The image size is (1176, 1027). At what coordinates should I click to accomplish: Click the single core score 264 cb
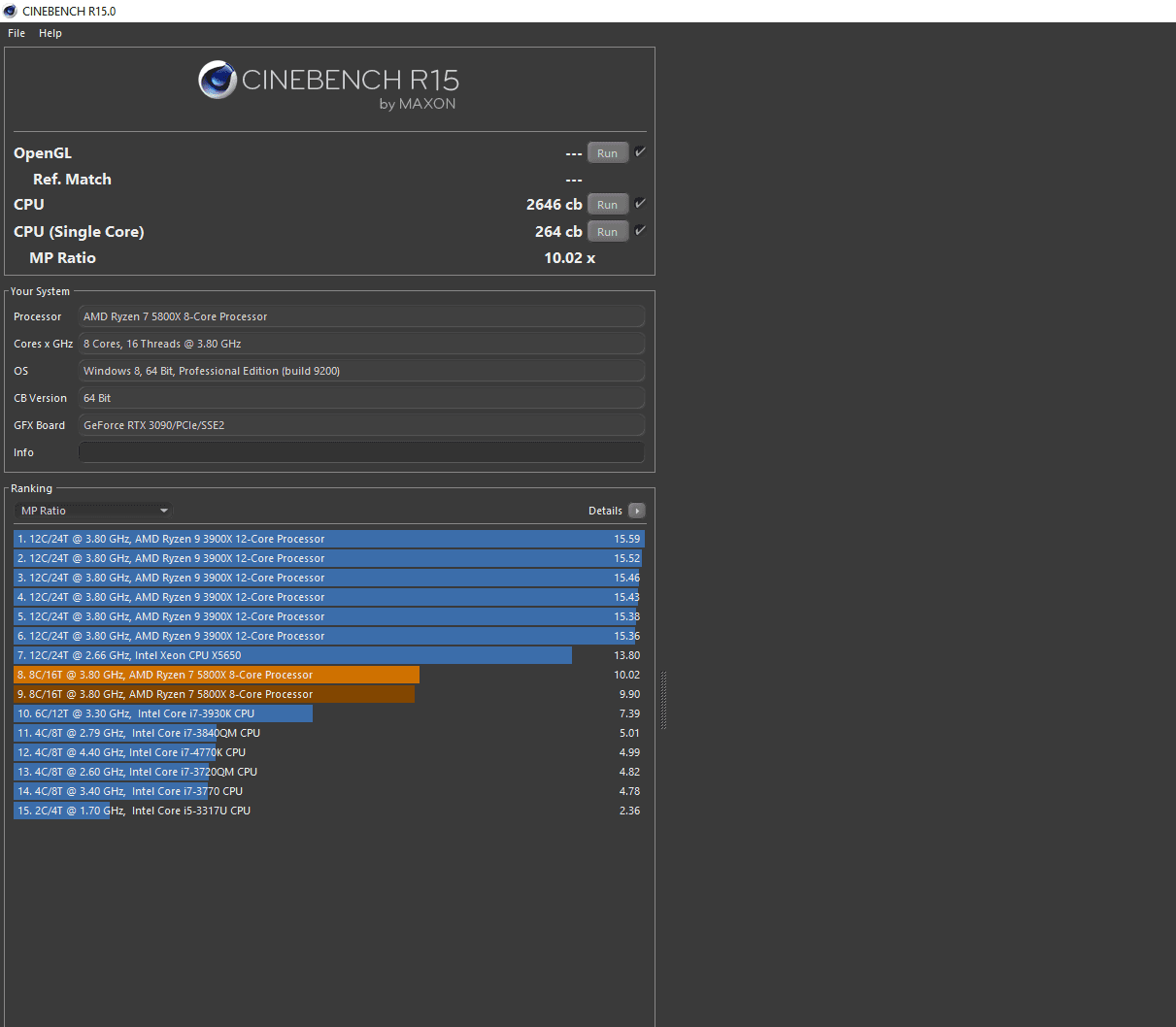[x=558, y=232]
